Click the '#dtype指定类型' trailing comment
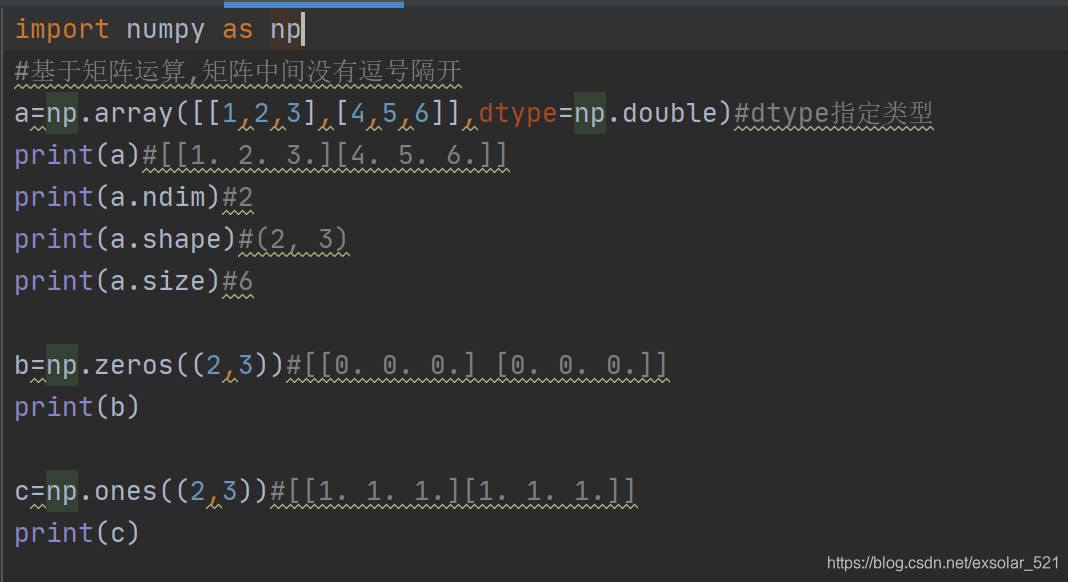1068x582 pixels. tap(833, 113)
